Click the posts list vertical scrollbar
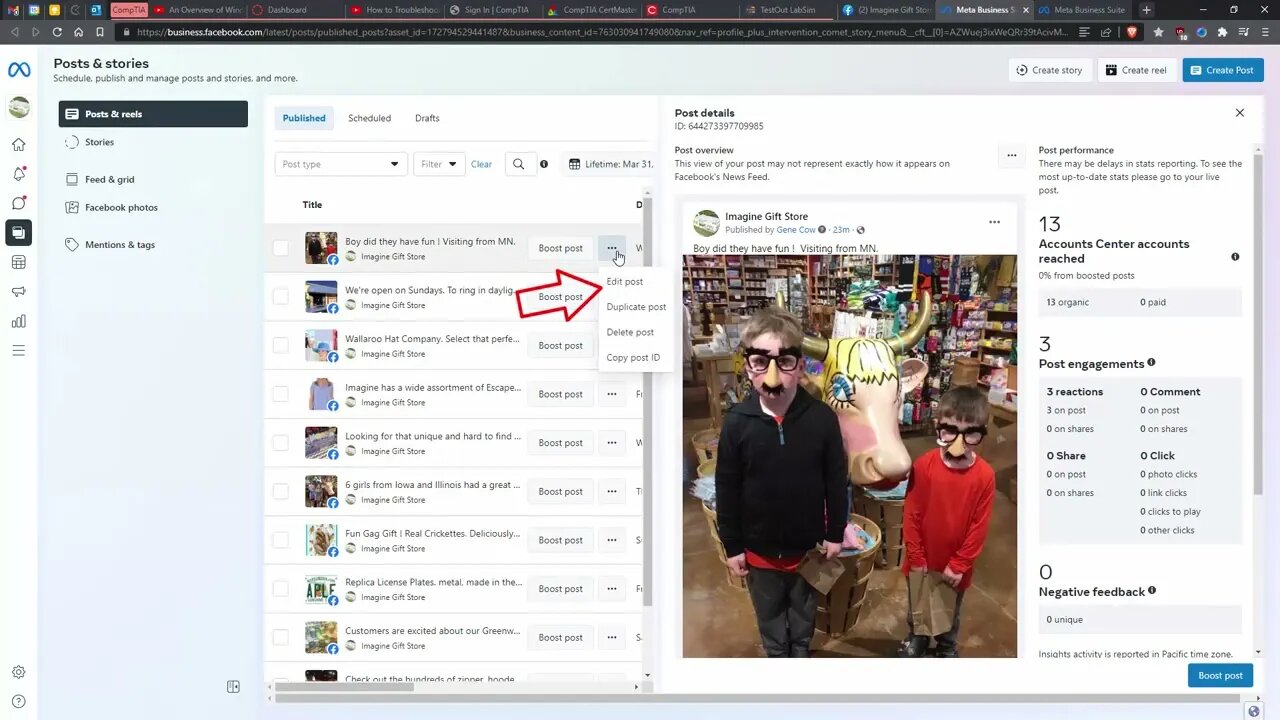 pos(647,400)
